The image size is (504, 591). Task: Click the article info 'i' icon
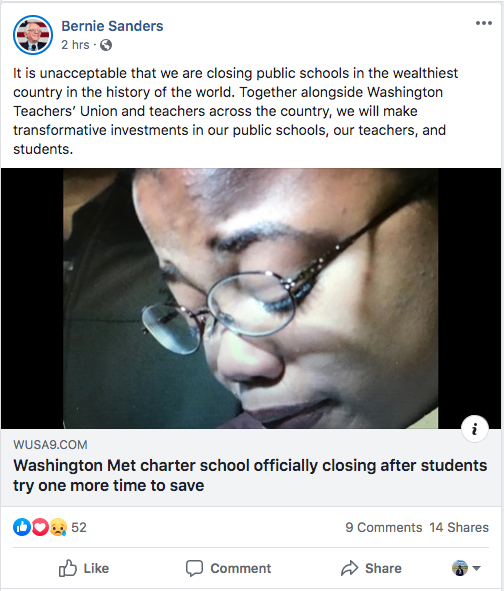tap(475, 429)
